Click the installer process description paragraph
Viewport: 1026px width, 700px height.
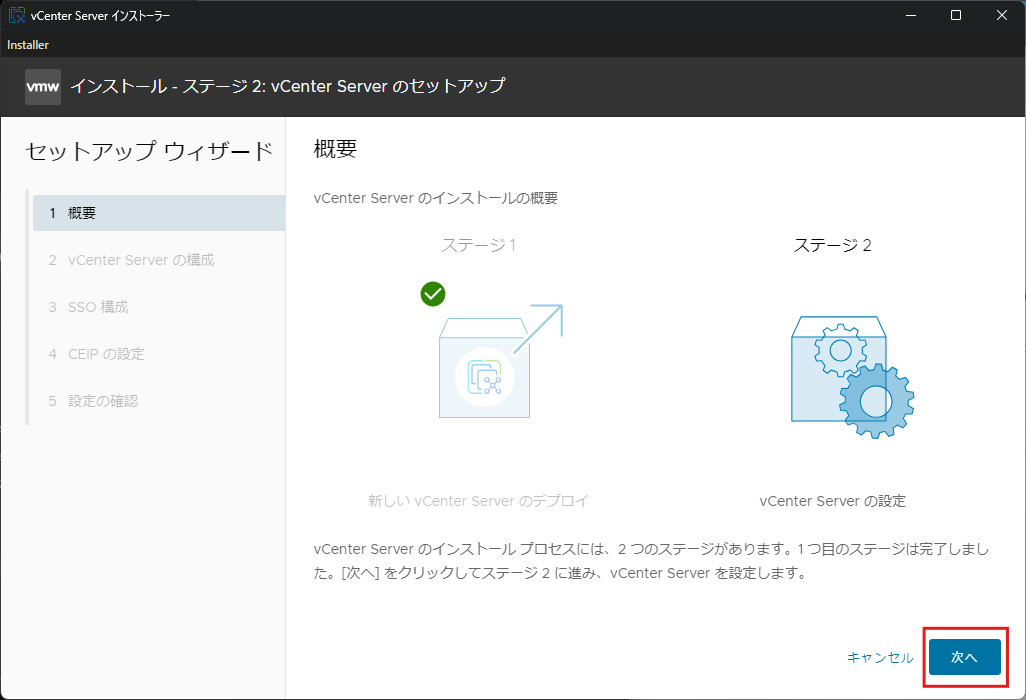point(652,561)
